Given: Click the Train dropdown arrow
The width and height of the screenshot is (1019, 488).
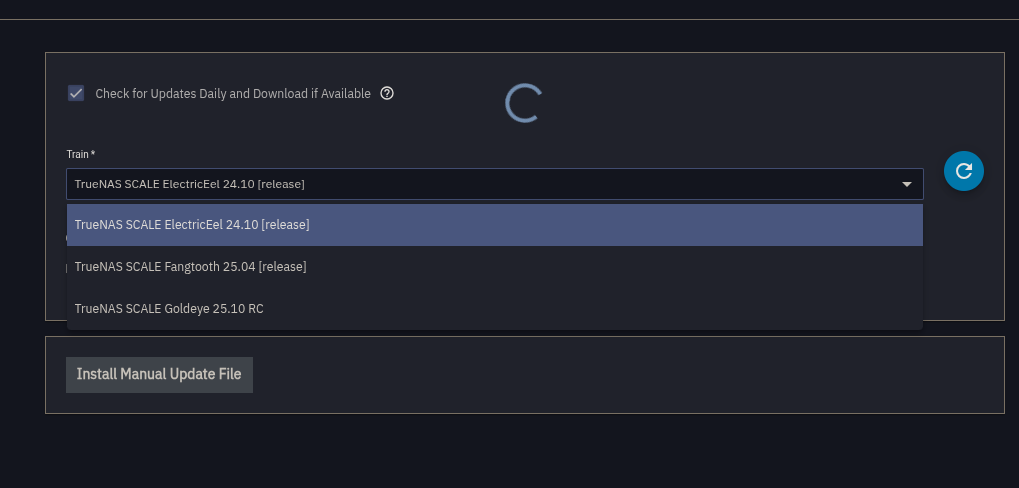Looking at the screenshot, I should (907, 184).
